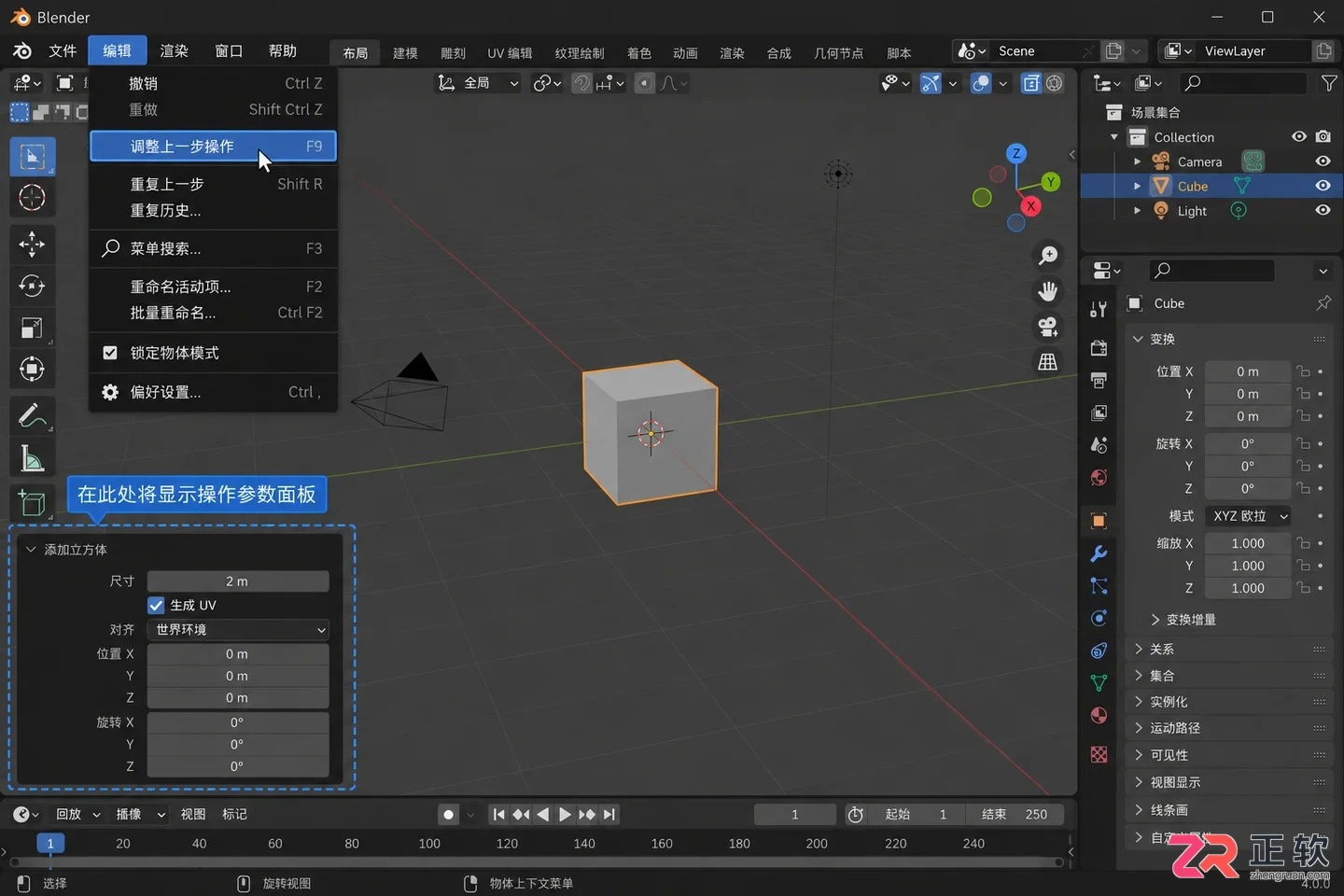Switch to the Sculpting tab (雕刻)
Image resolution: width=1344 pixels, height=896 pixels.
pos(453,53)
